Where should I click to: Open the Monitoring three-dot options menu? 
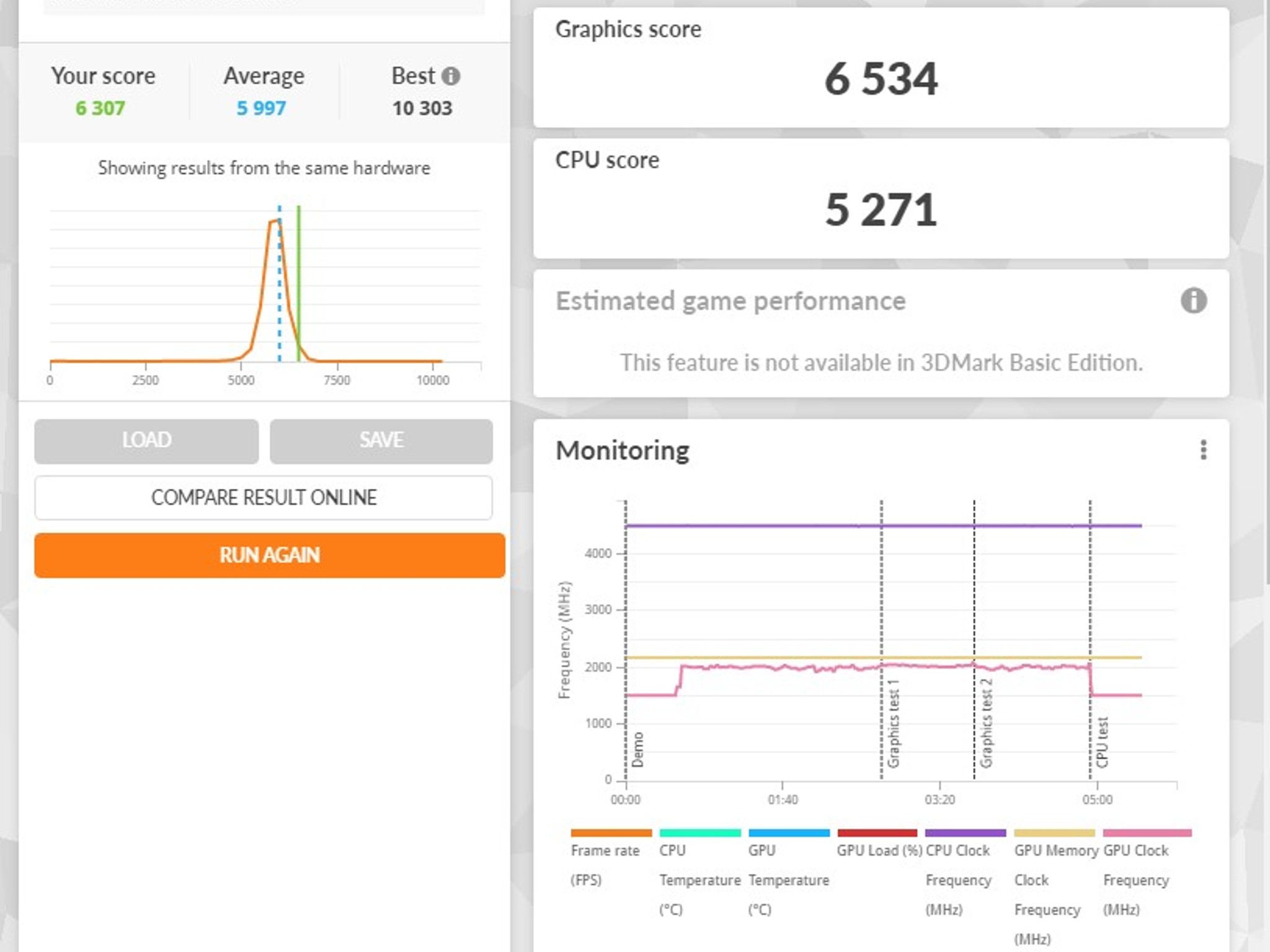(1203, 450)
